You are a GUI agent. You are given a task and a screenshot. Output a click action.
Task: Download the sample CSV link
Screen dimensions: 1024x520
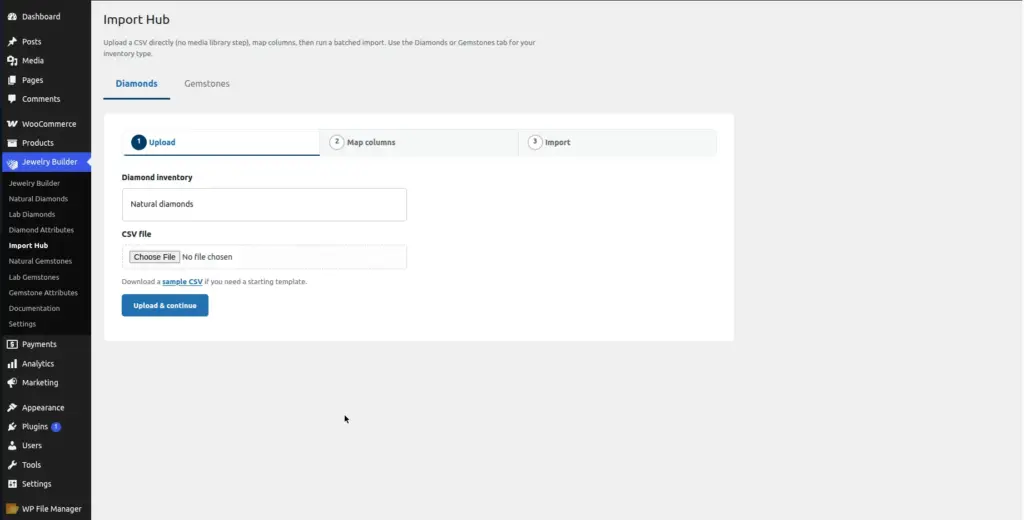click(x=182, y=282)
